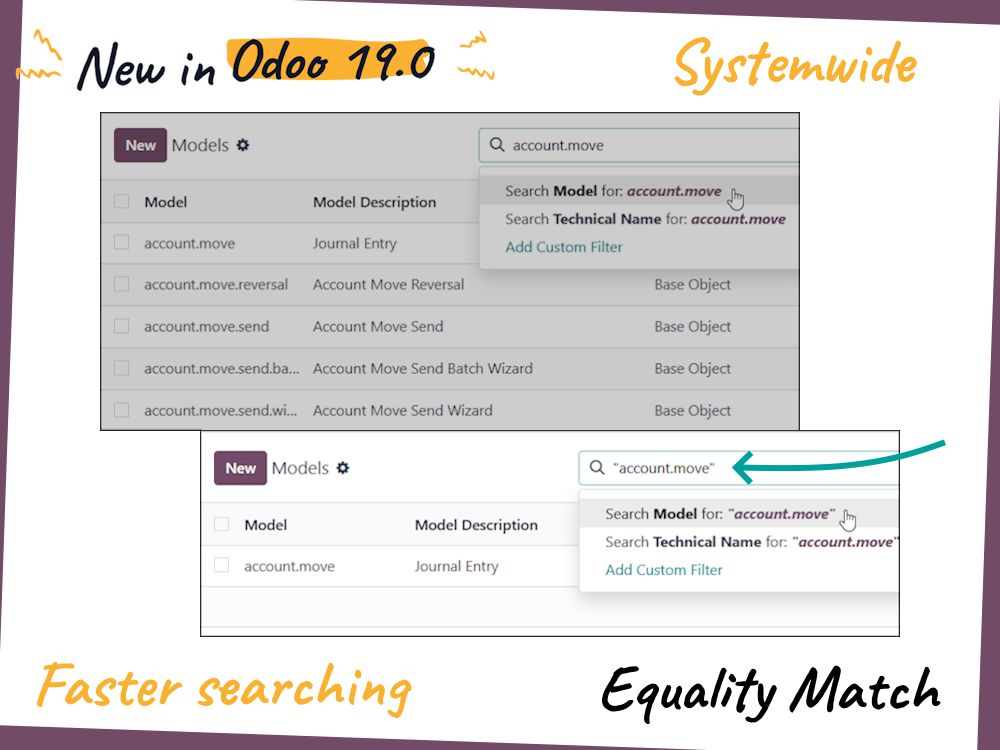Click Add Custom Filter in the upper dropdown
1000x750 pixels.
point(564,247)
